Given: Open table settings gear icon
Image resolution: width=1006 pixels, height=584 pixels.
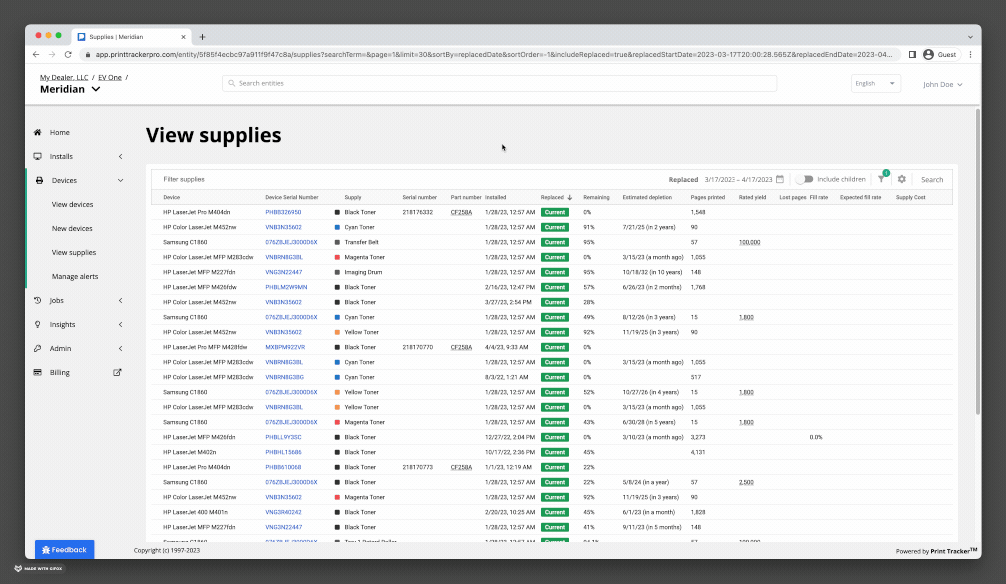Looking at the screenshot, I should (x=901, y=179).
